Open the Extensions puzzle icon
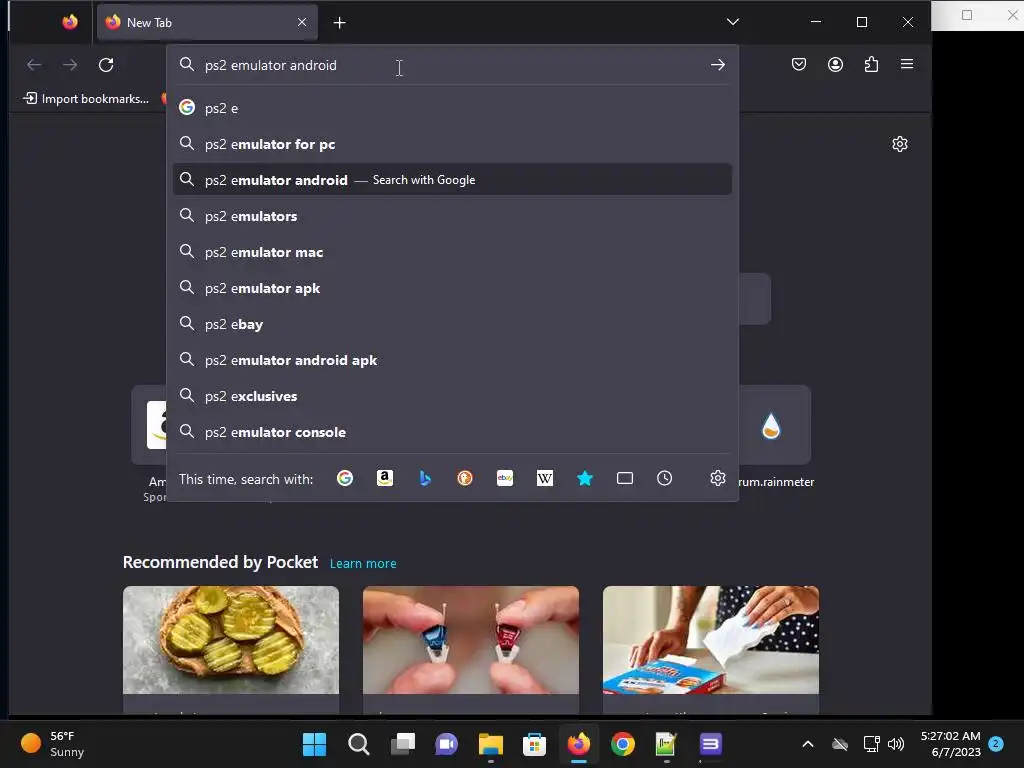Viewport: 1024px width, 768px height. pos(871,64)
